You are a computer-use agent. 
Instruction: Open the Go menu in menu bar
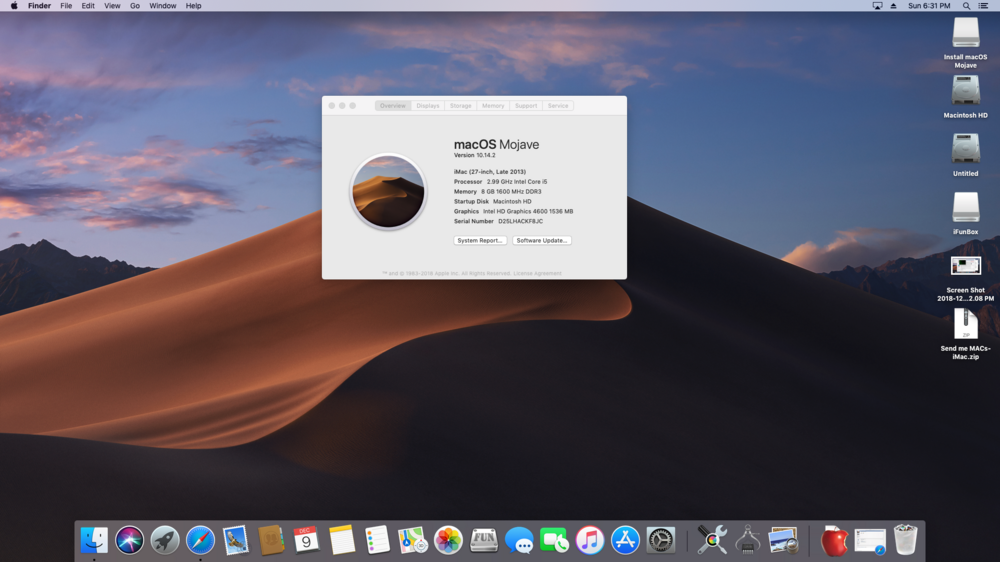[x=134, y=6]
